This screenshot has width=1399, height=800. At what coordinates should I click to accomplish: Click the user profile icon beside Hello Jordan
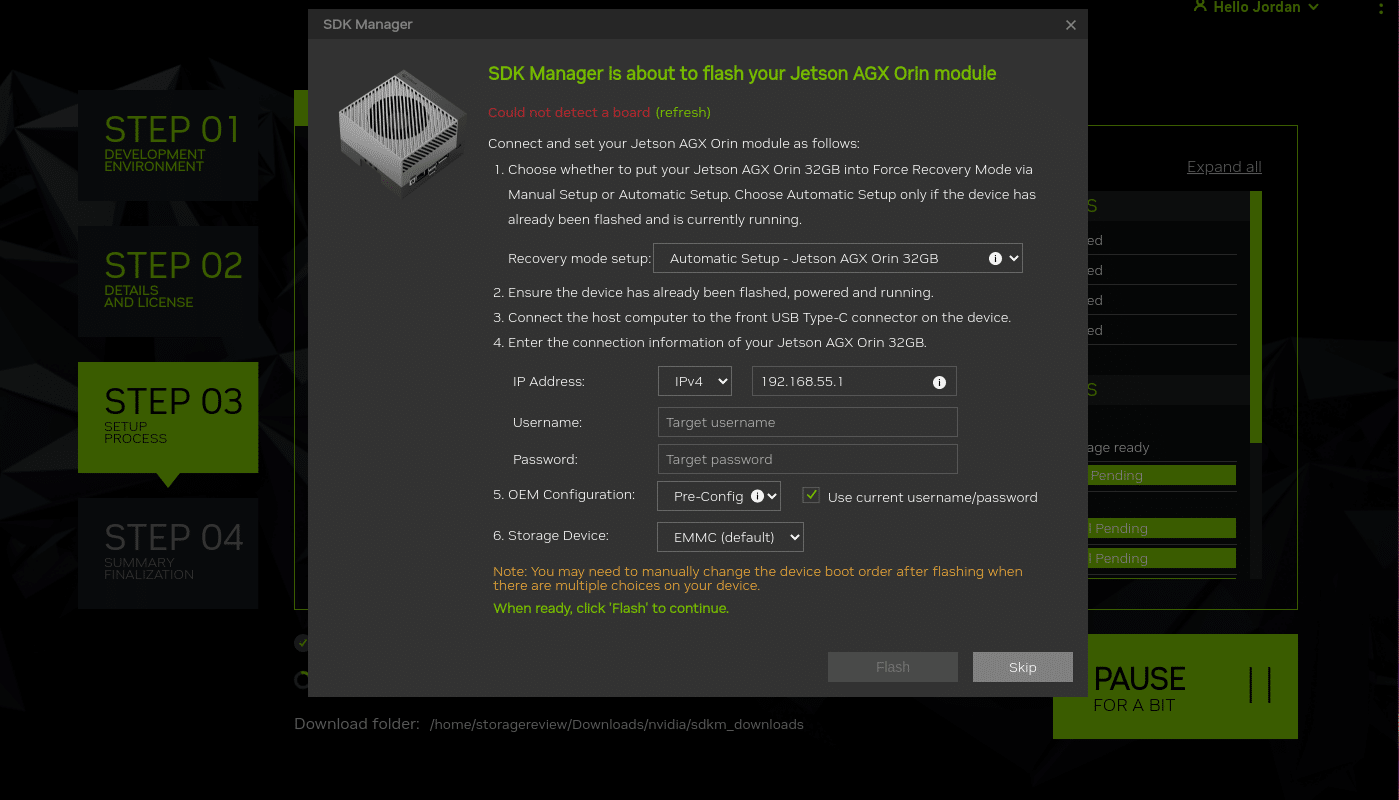point(1200,6)
